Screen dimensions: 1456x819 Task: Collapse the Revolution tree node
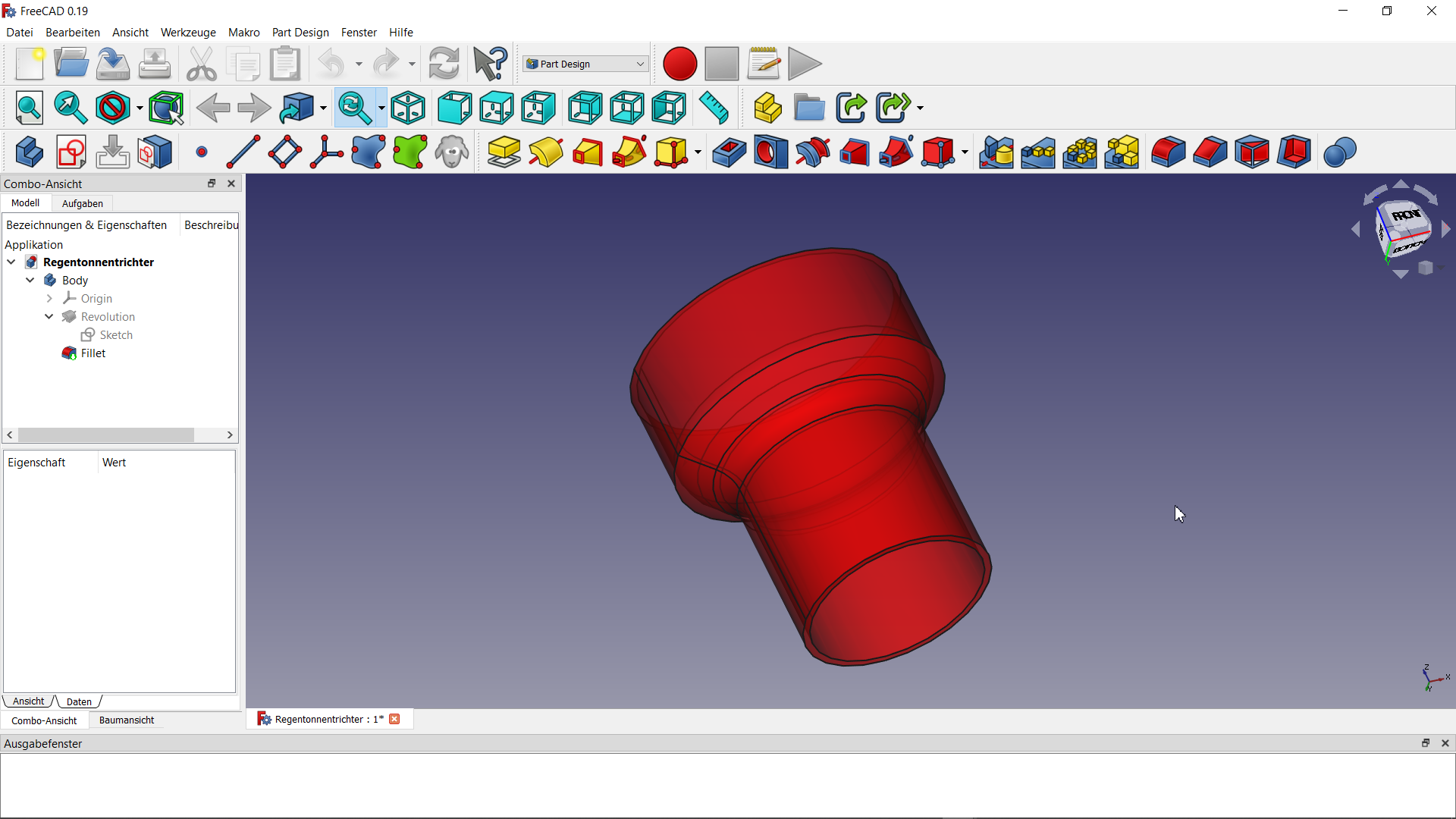49,317
